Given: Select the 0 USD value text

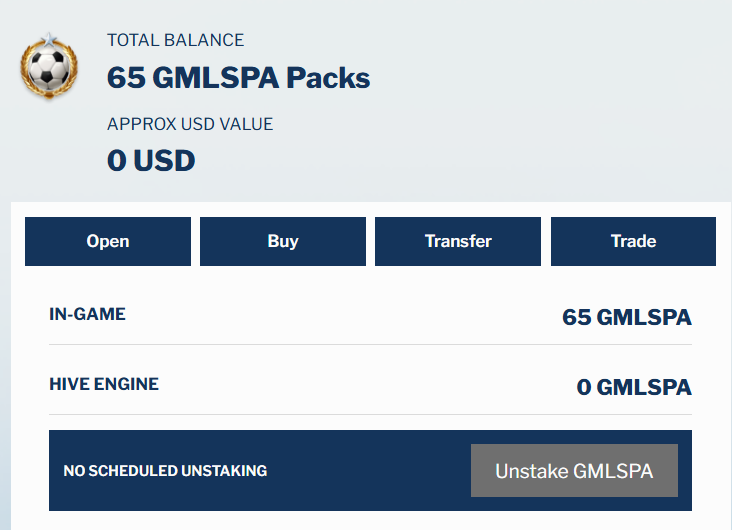Looking at the screenshot, I should 151,160.
